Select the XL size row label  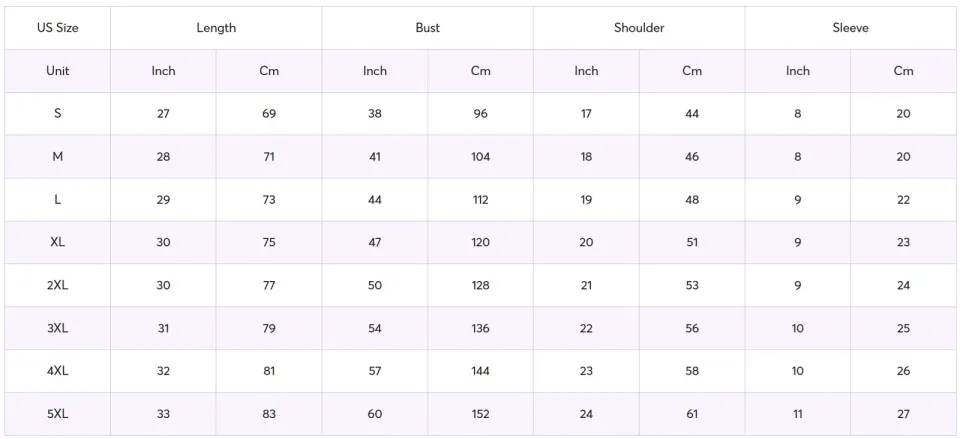[x=57, y=242]
